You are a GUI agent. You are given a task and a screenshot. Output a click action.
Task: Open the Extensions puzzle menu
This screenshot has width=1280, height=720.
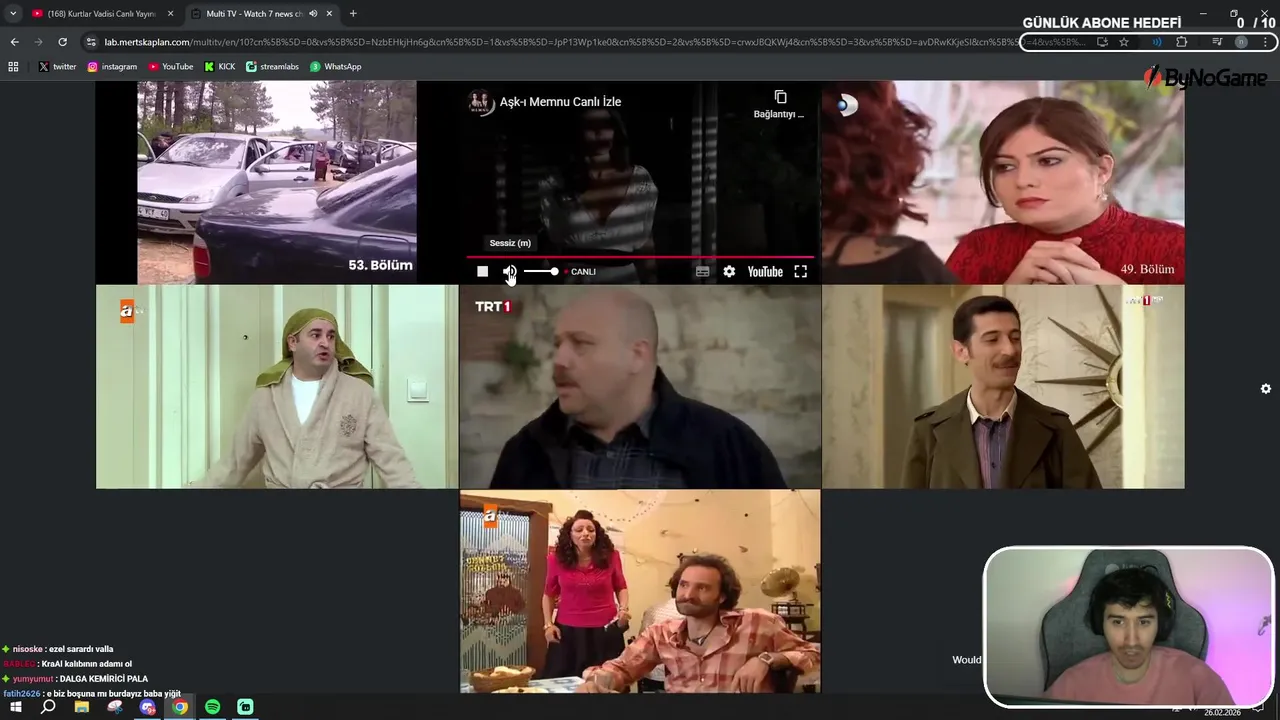tap(1182, 42)
